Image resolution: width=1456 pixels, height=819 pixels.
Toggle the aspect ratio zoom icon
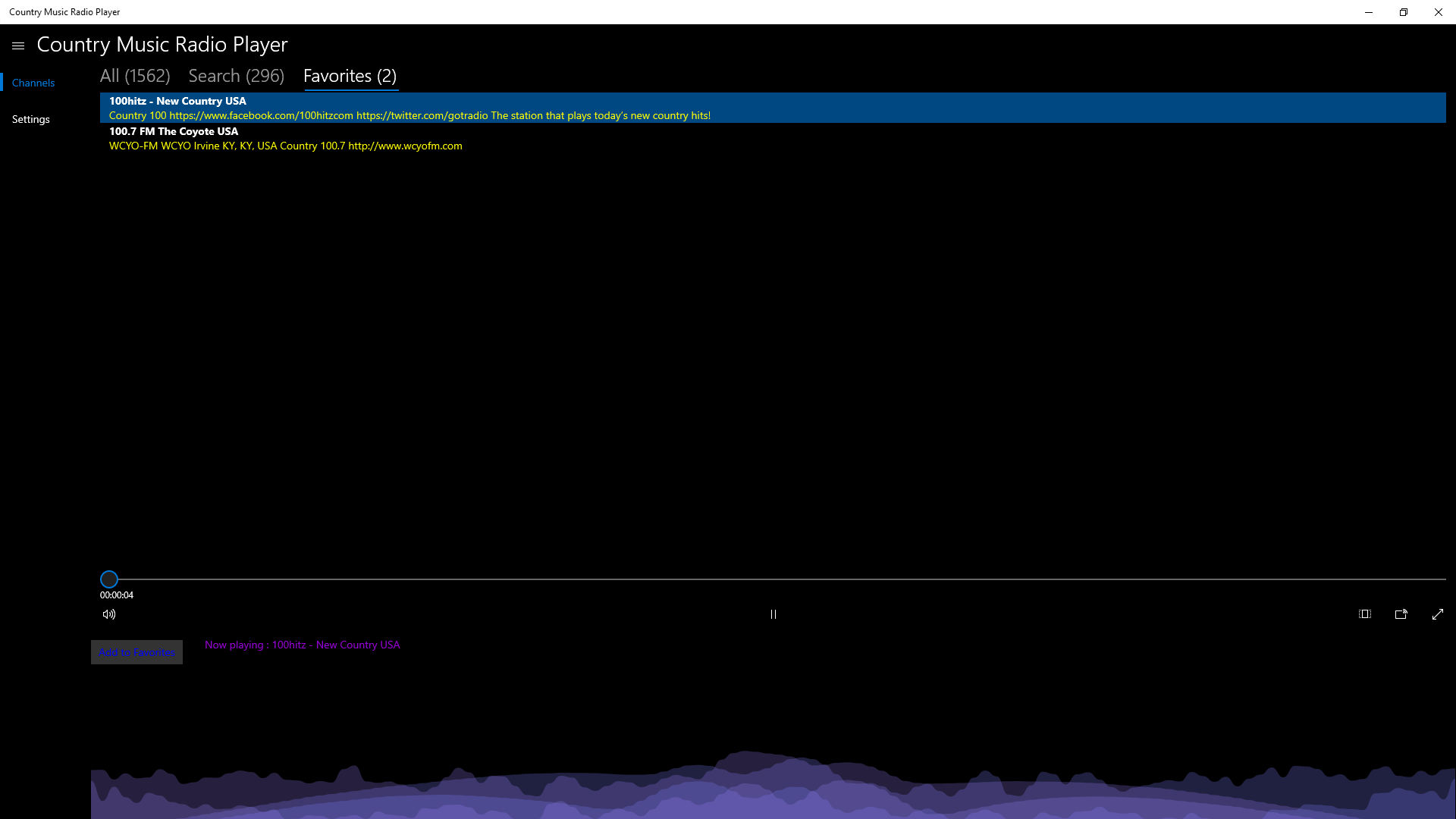pyautogui.click(x=1365, y=614)
